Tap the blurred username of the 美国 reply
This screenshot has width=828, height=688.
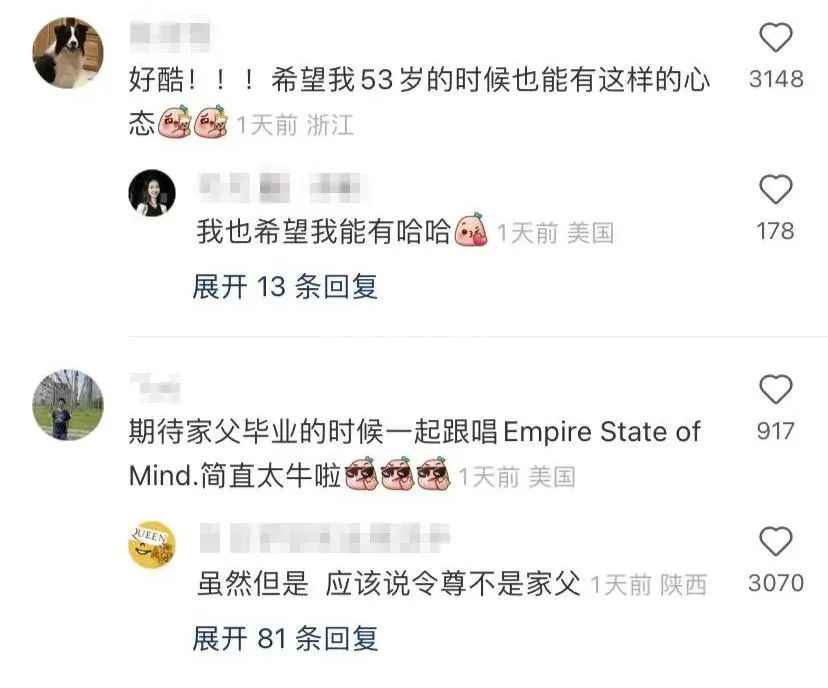(x=281, y=187)
